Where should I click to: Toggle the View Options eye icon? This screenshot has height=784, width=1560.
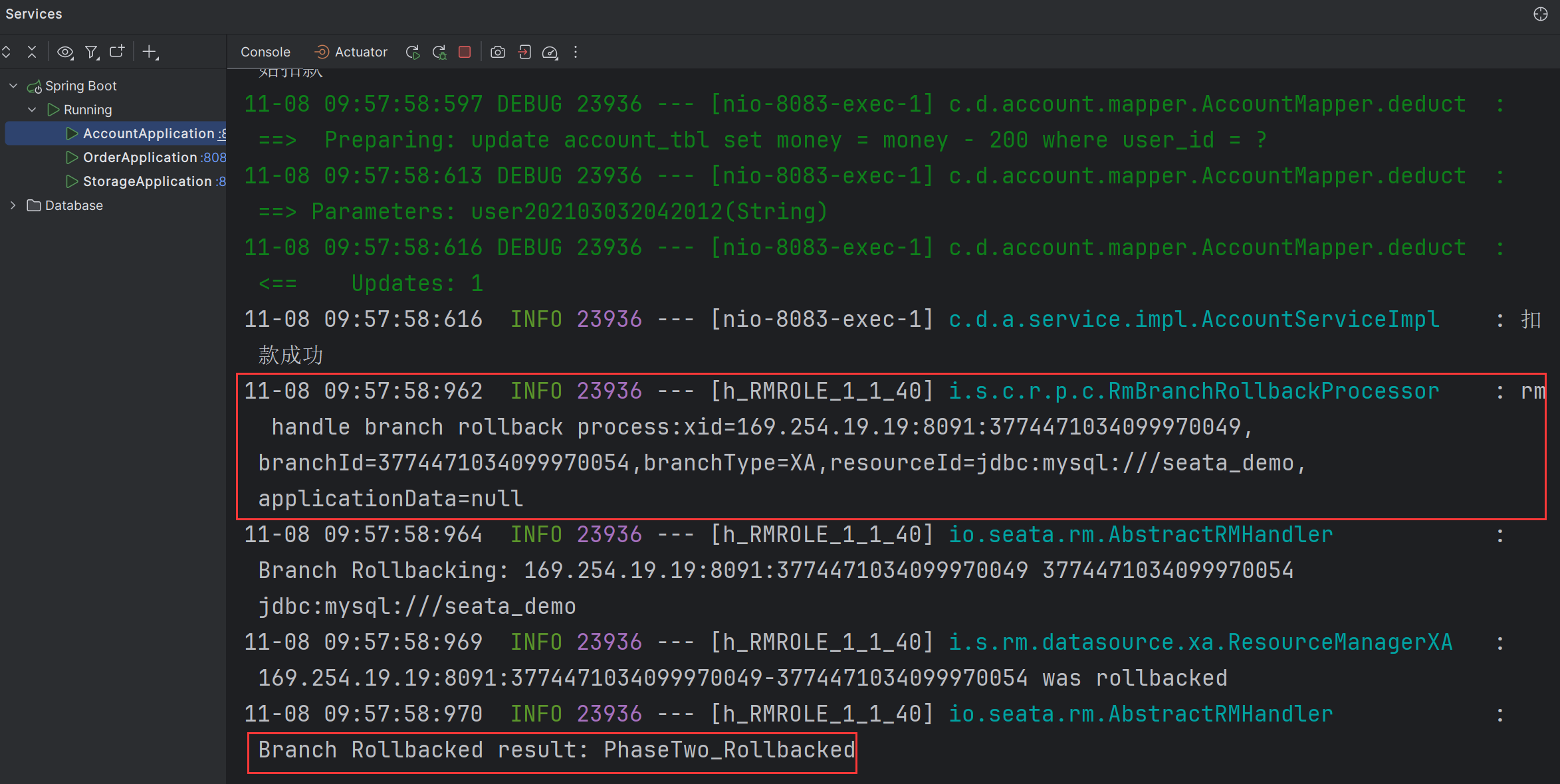point(65,52)
